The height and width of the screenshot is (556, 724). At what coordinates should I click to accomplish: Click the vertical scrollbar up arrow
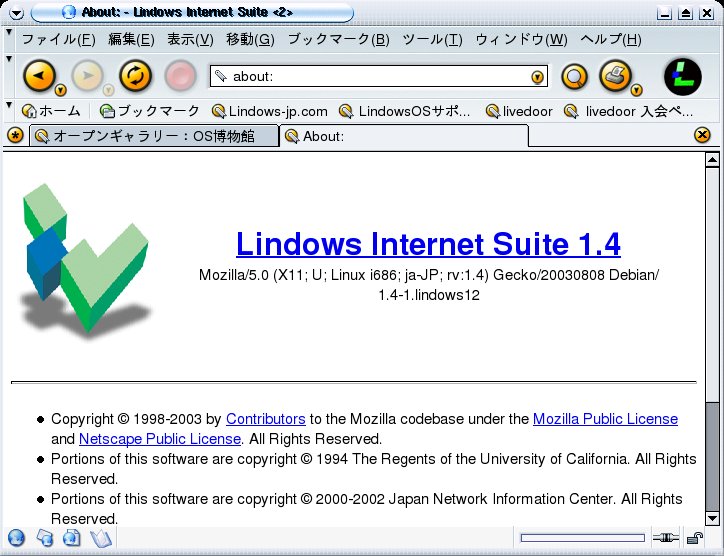(x=712, y=160)
